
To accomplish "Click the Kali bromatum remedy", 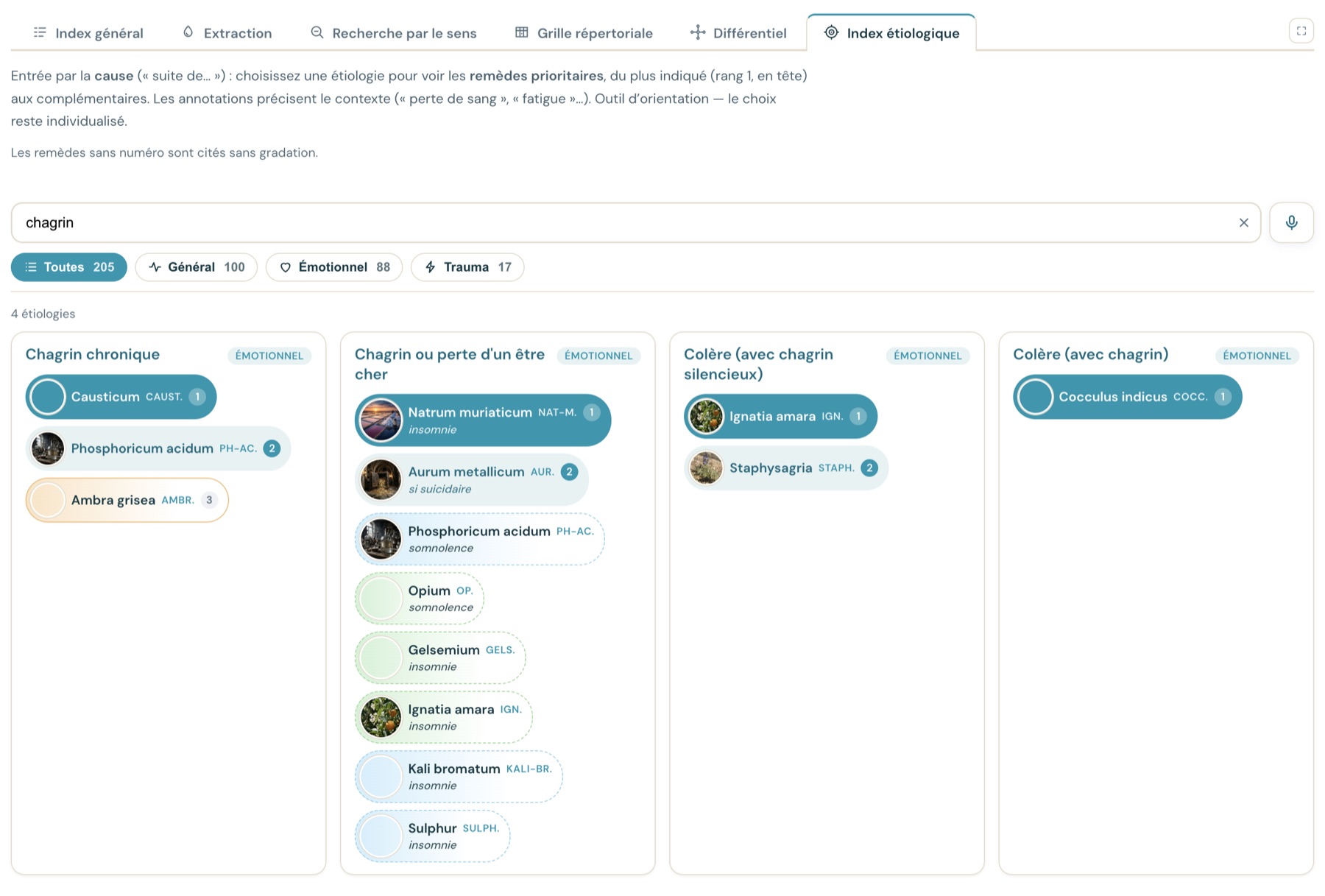I will pos(459,776).
